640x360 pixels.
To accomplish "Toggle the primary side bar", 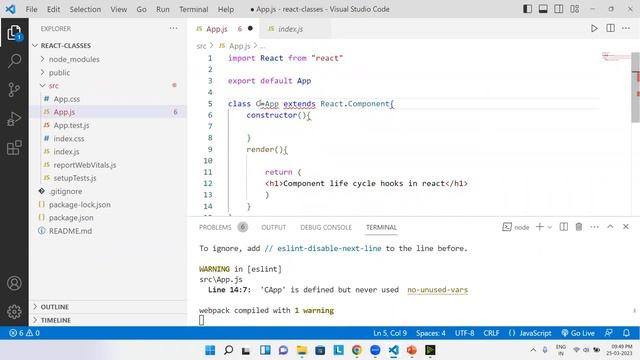I will click(527, 9).
